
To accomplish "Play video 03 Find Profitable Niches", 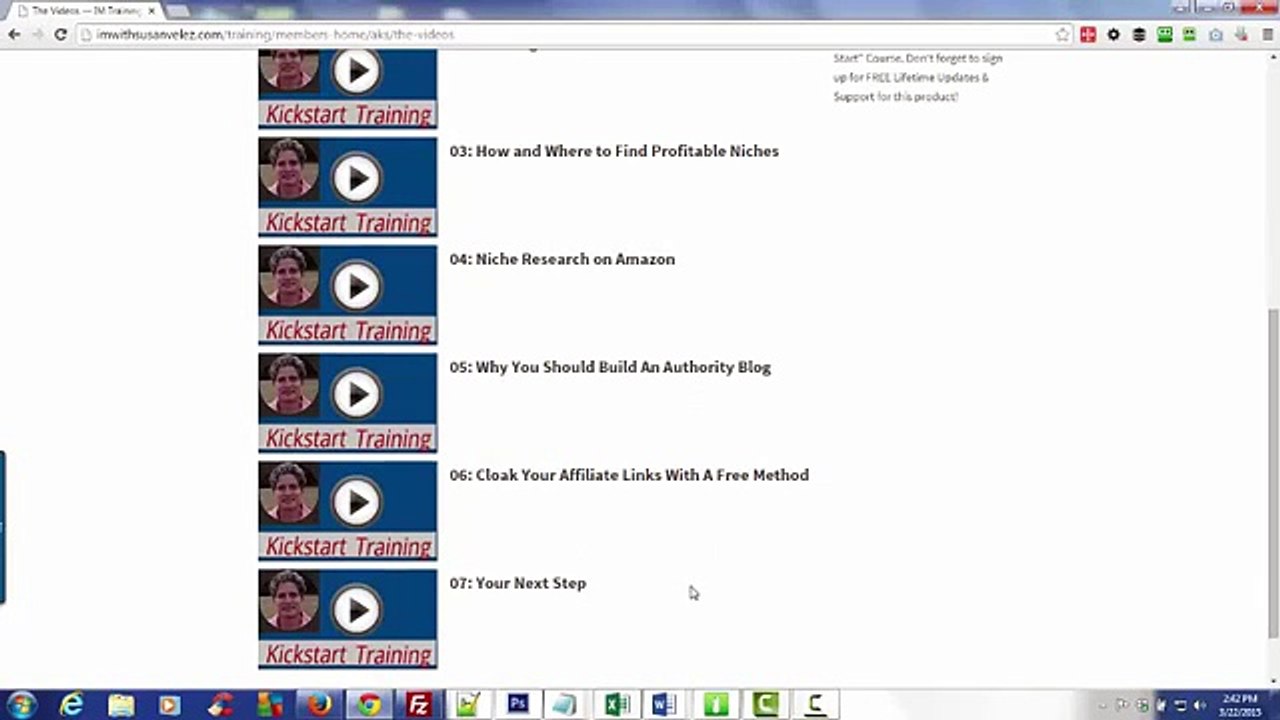I will coord(347,186).
